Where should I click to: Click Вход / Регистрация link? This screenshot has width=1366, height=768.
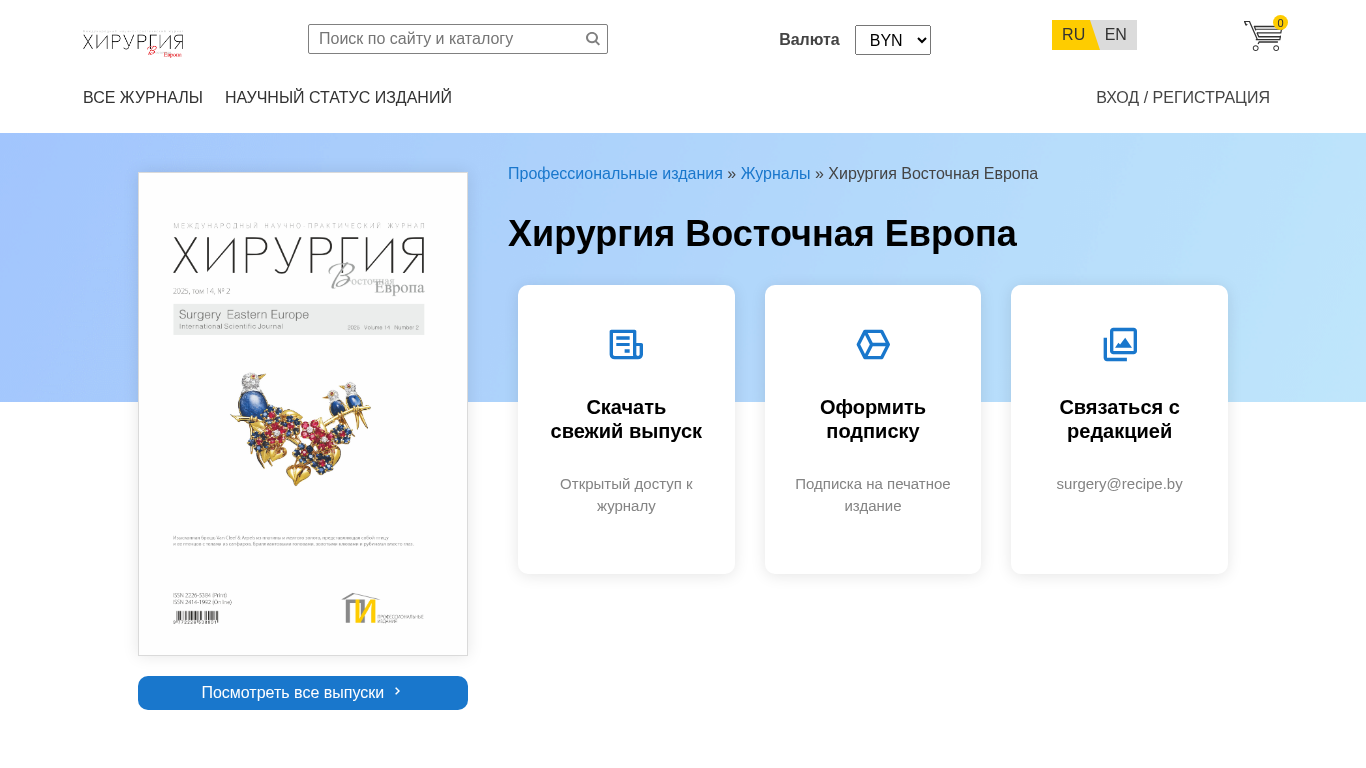click(x=1183, y=98)
